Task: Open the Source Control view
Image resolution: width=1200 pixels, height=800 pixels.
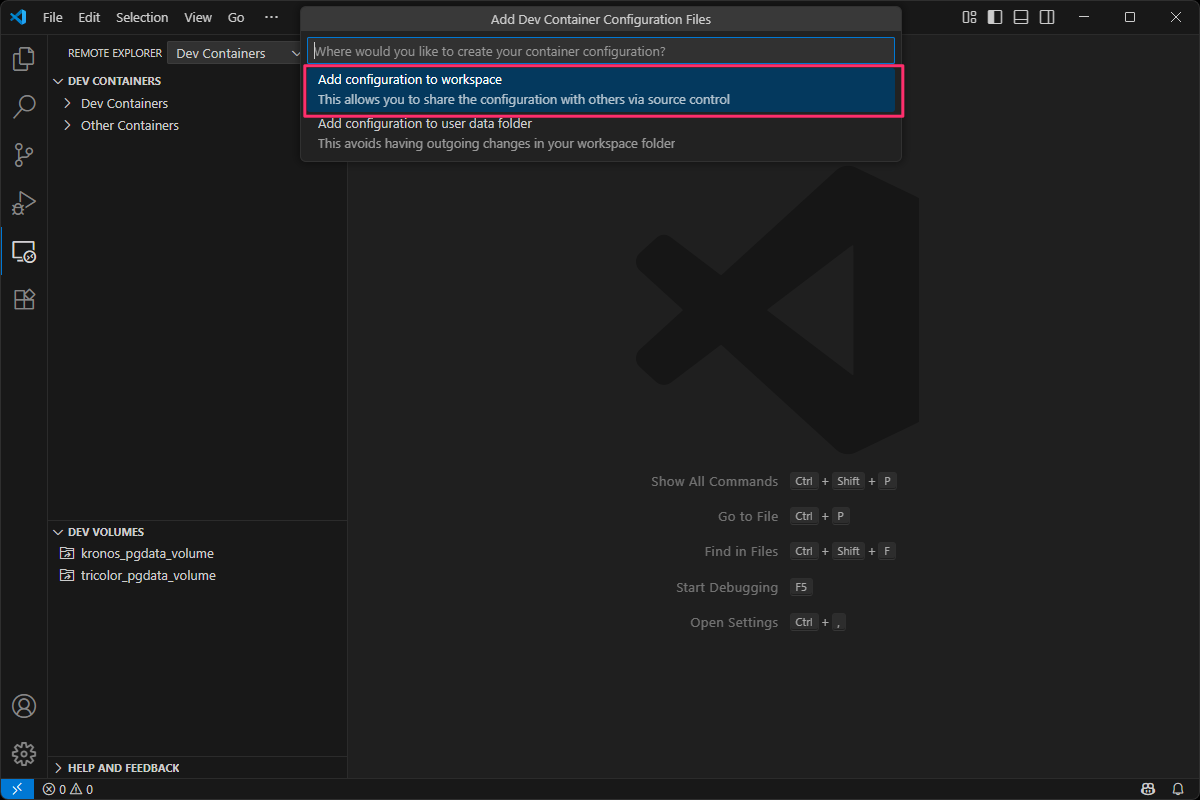Action: tap(24, 155)
